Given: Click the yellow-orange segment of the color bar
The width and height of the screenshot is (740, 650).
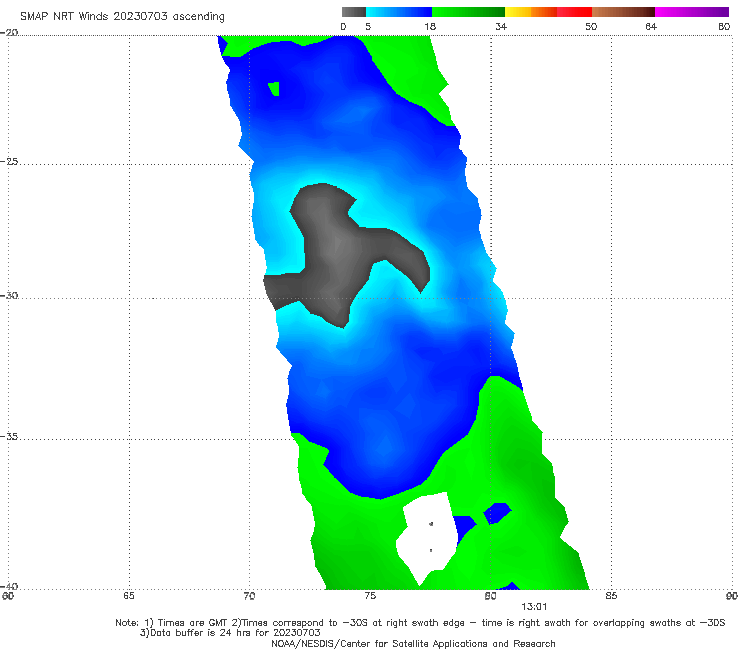Looking at the screenshot, I should coord(531,12).
